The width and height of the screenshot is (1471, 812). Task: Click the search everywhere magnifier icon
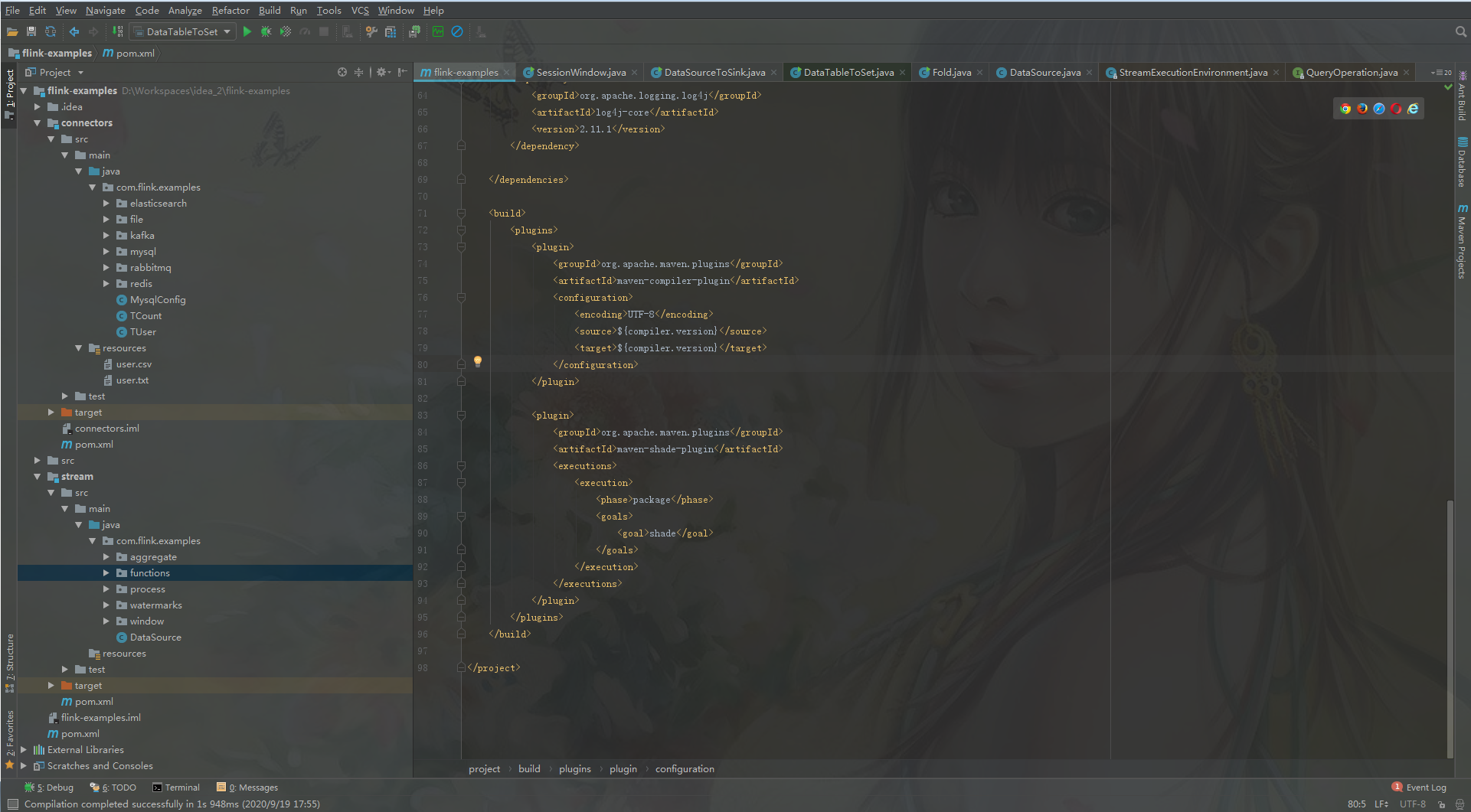[x=1460, y=31]
